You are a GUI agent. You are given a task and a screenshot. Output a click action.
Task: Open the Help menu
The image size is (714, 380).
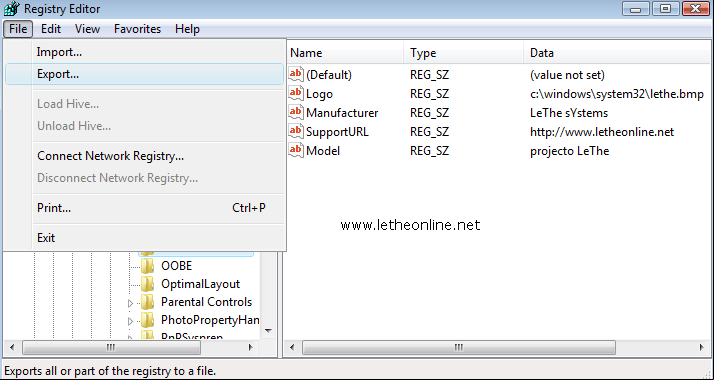click(187, 29)
